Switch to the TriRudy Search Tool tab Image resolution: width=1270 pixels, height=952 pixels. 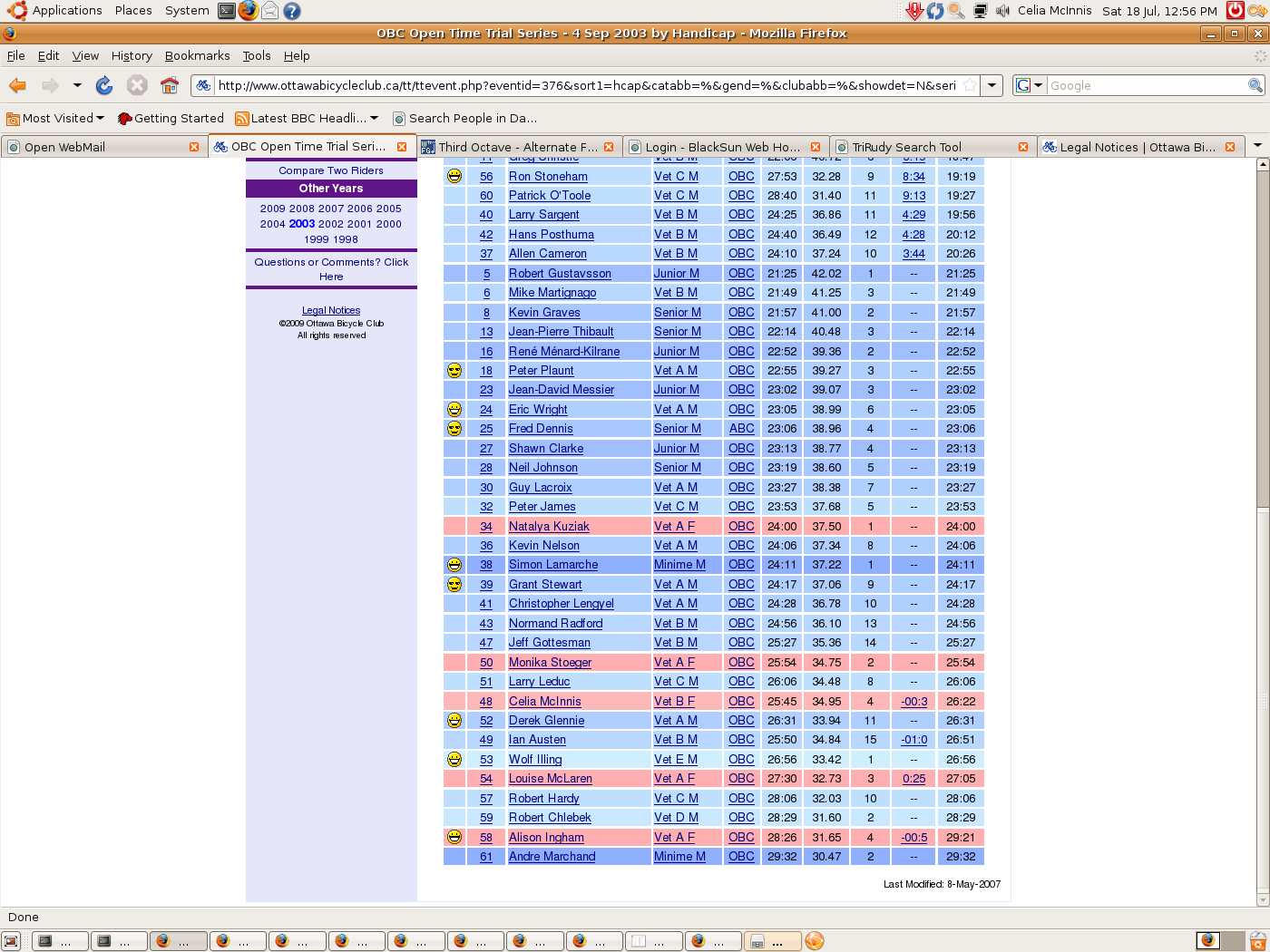tap(907, 147)
